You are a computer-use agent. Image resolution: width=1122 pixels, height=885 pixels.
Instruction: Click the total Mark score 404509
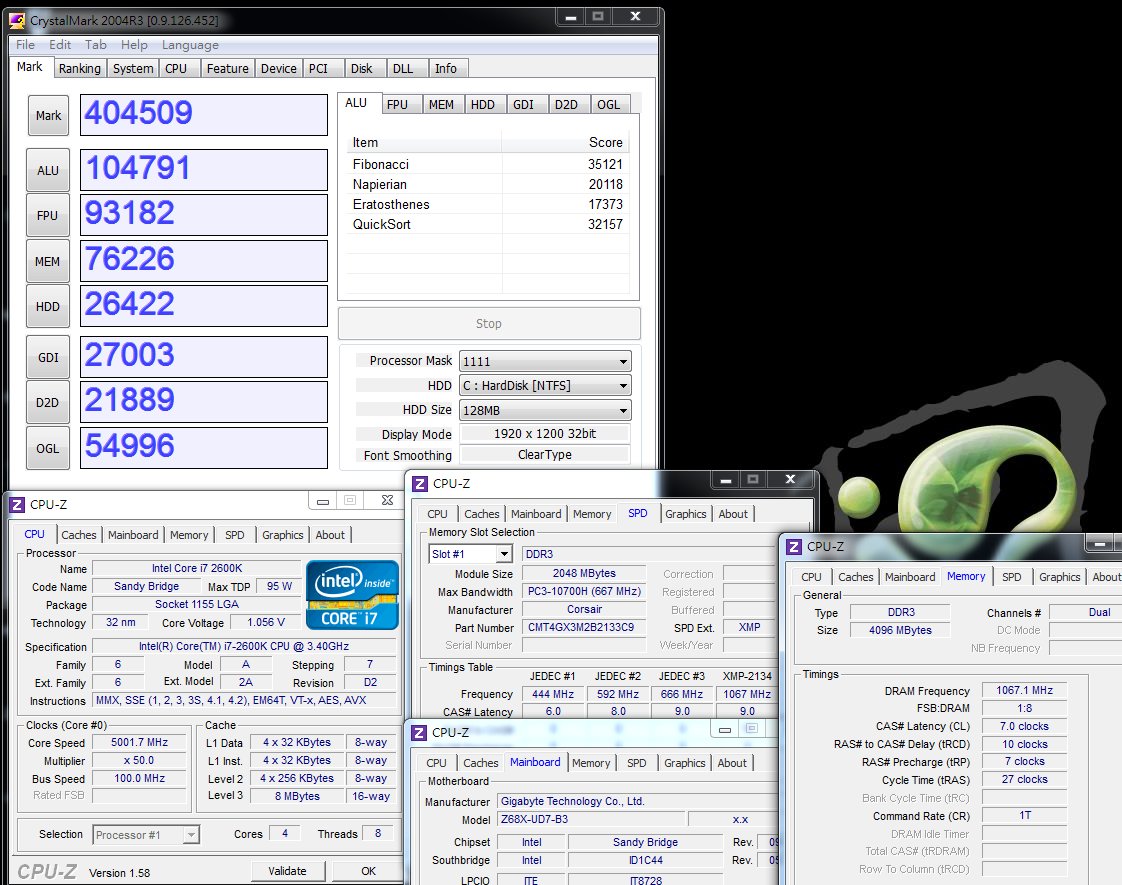point(204,114)
